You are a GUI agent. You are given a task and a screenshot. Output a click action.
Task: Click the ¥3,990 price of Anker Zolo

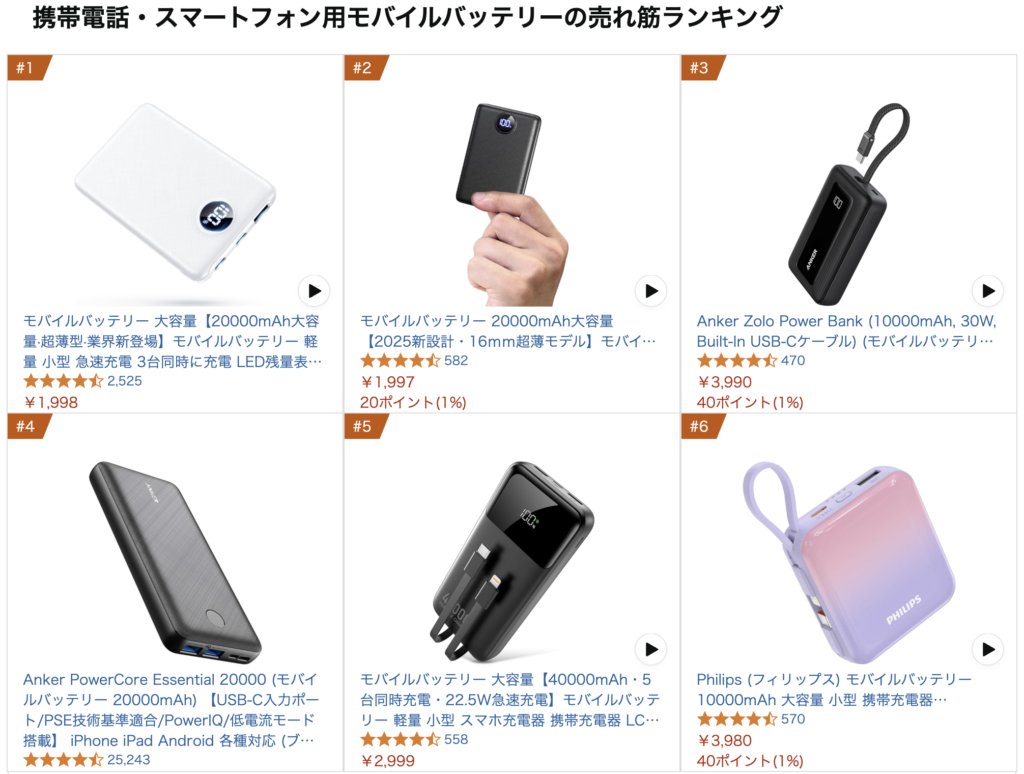724,382
